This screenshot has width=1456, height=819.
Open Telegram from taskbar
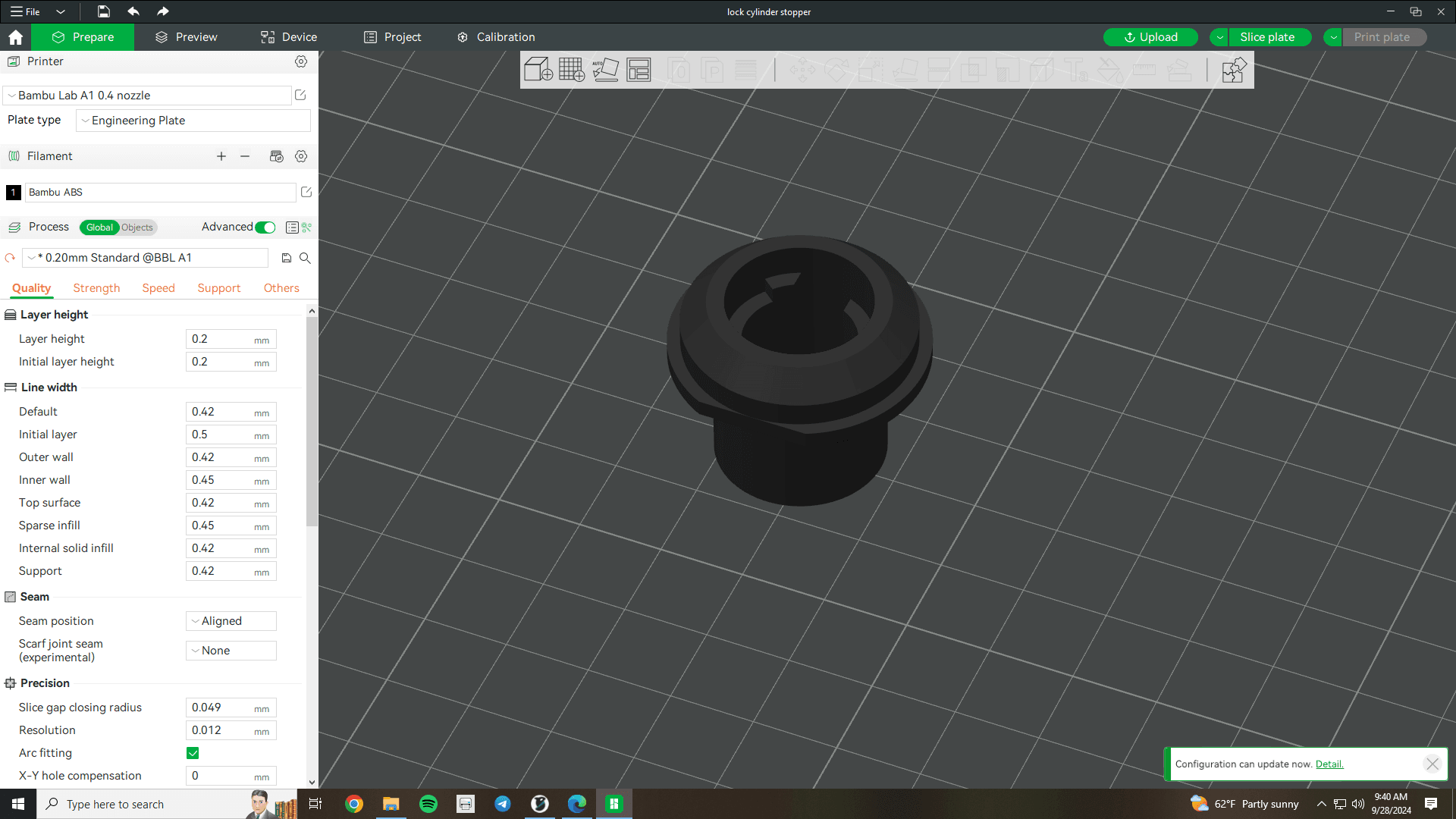(503, 804)
